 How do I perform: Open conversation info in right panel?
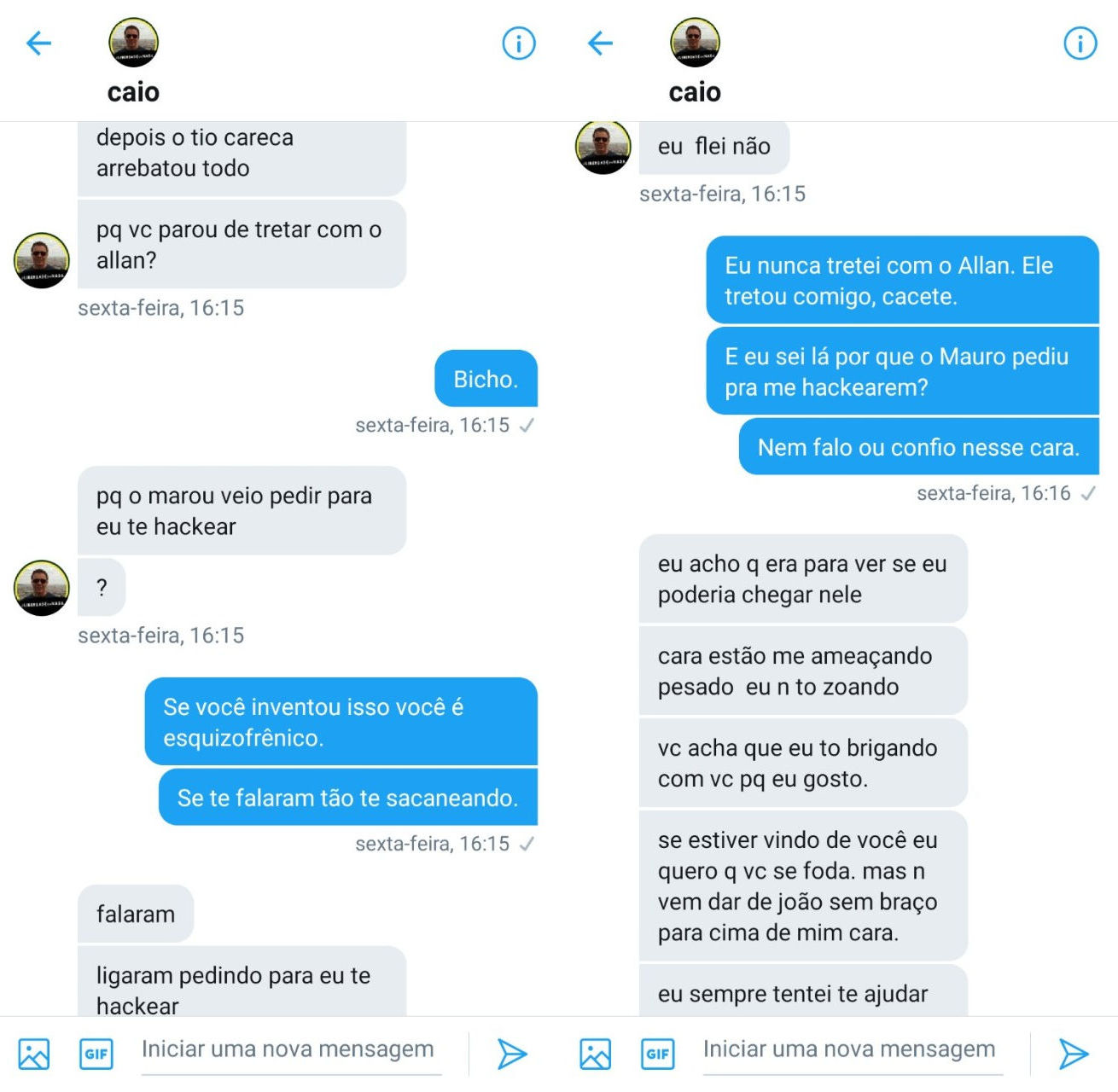pyautogui.click(x=1080, y=43)
